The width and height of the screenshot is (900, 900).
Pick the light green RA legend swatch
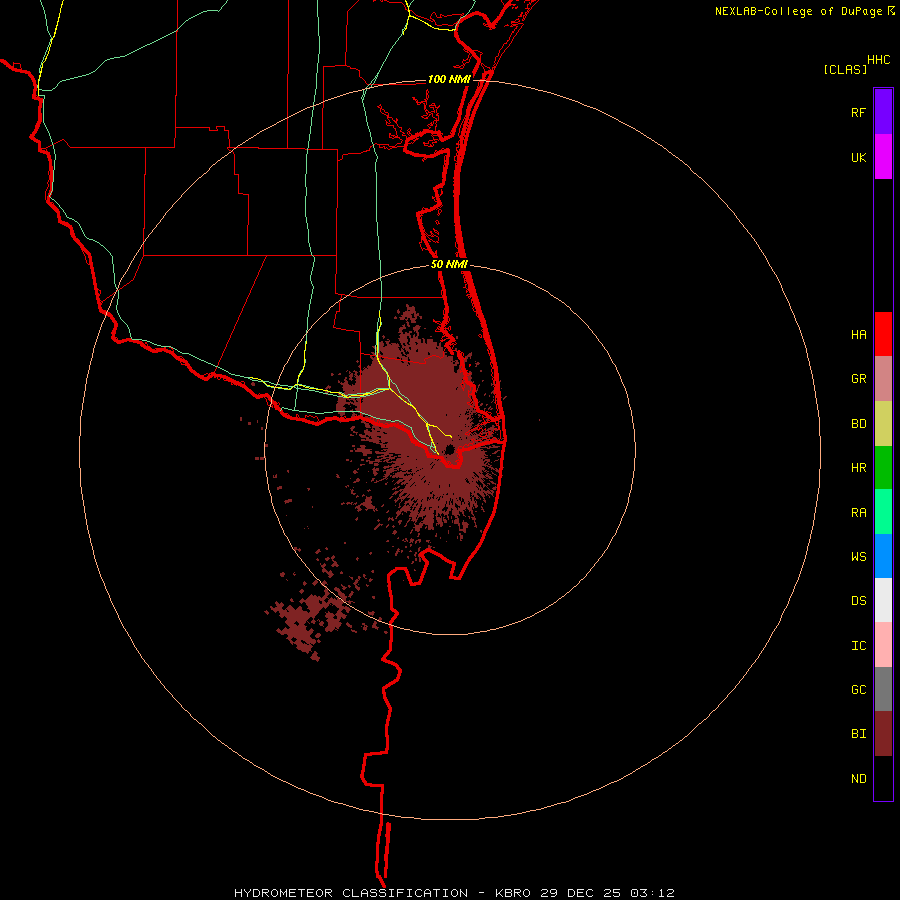tap(883, 512)
